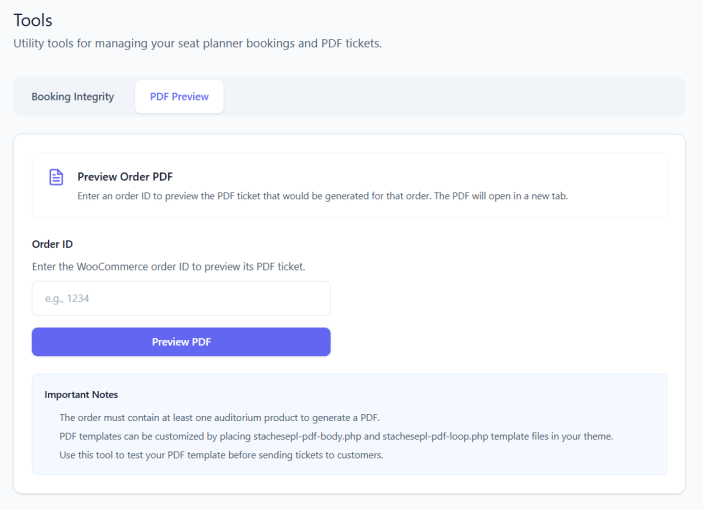Click the WooCommerce order ID helper text
The height and width of the screenshot is (510, 703).
(x=168, y=267)
